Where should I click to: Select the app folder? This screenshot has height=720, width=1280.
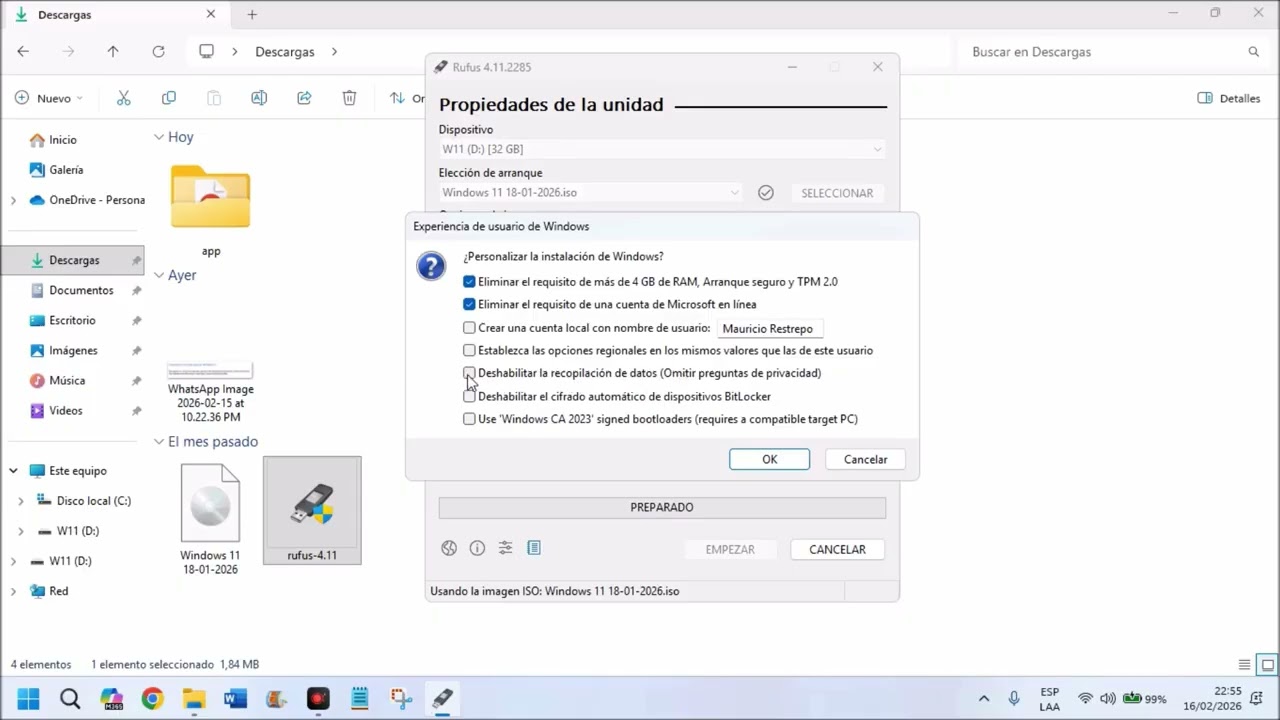211,211
